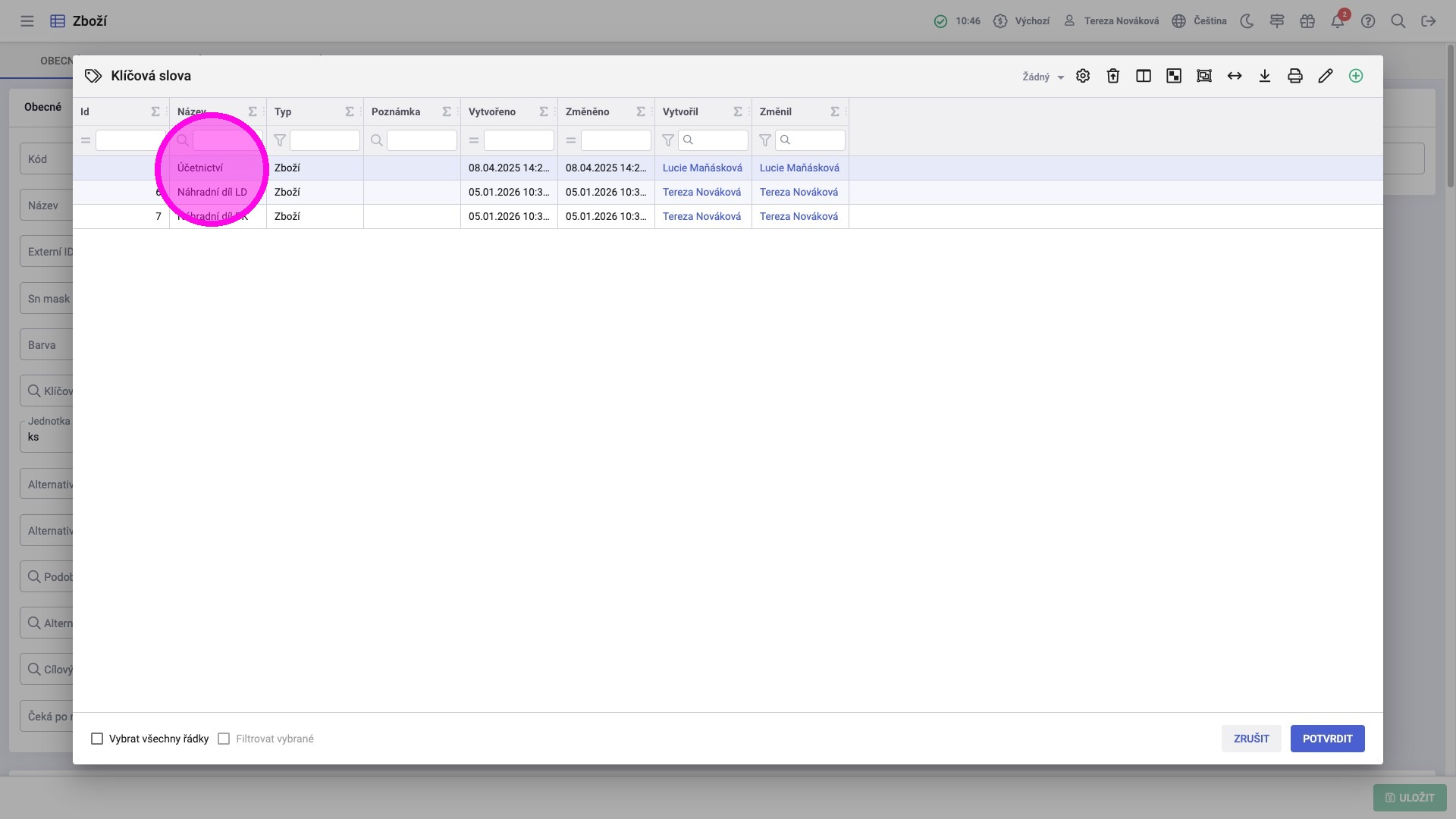
Task: Click the Čeština language menu
Action: pyautogui.click(x=1199, y=21)
